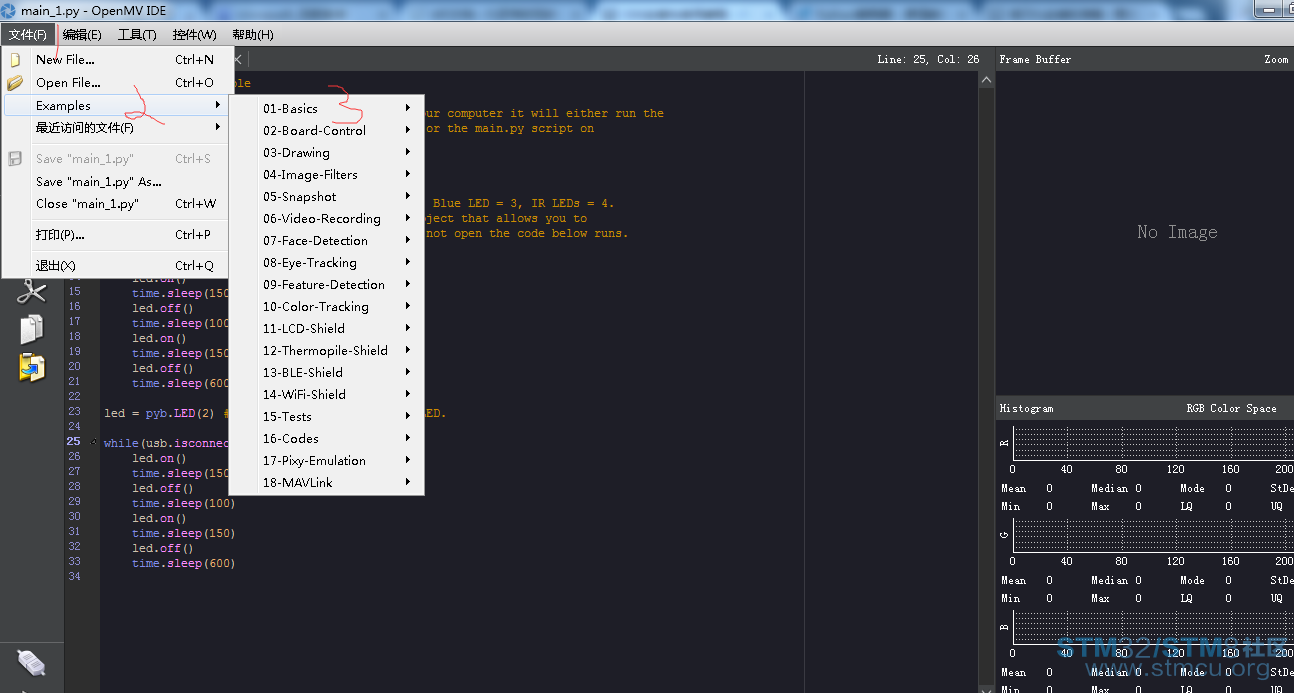1294x693 pixels.
Task: Open 09-Feature-Detection examples submenu
Action: point(327,284)
